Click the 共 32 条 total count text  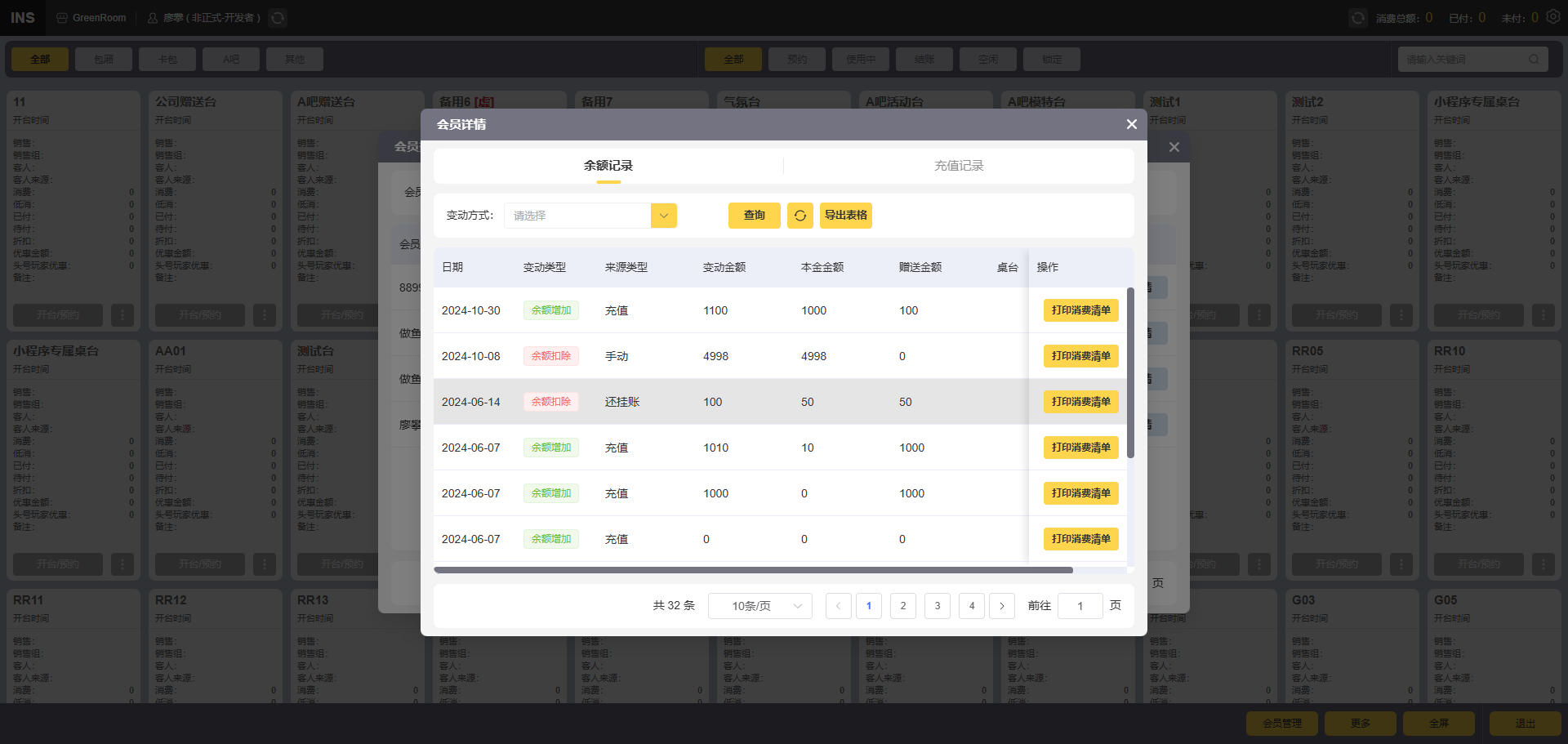pos(674,606)
